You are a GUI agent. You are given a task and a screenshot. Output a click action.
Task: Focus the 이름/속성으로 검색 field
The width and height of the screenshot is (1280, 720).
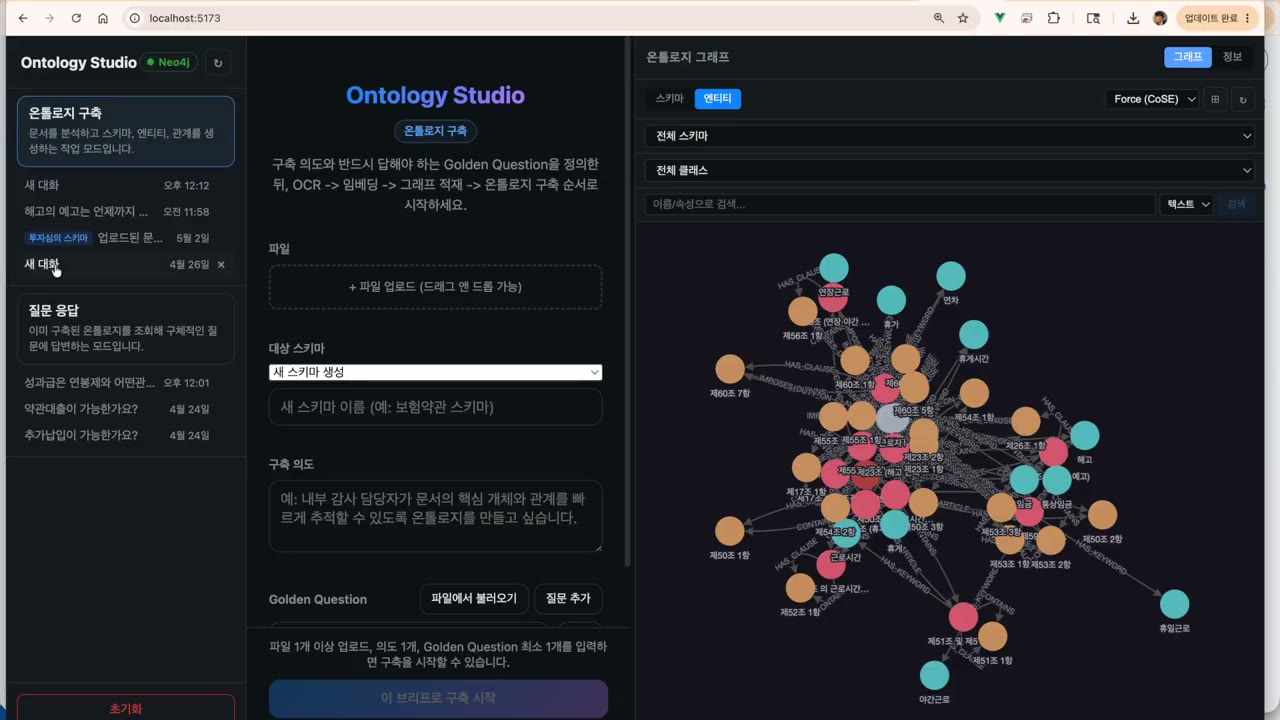(x=900, y=204)
